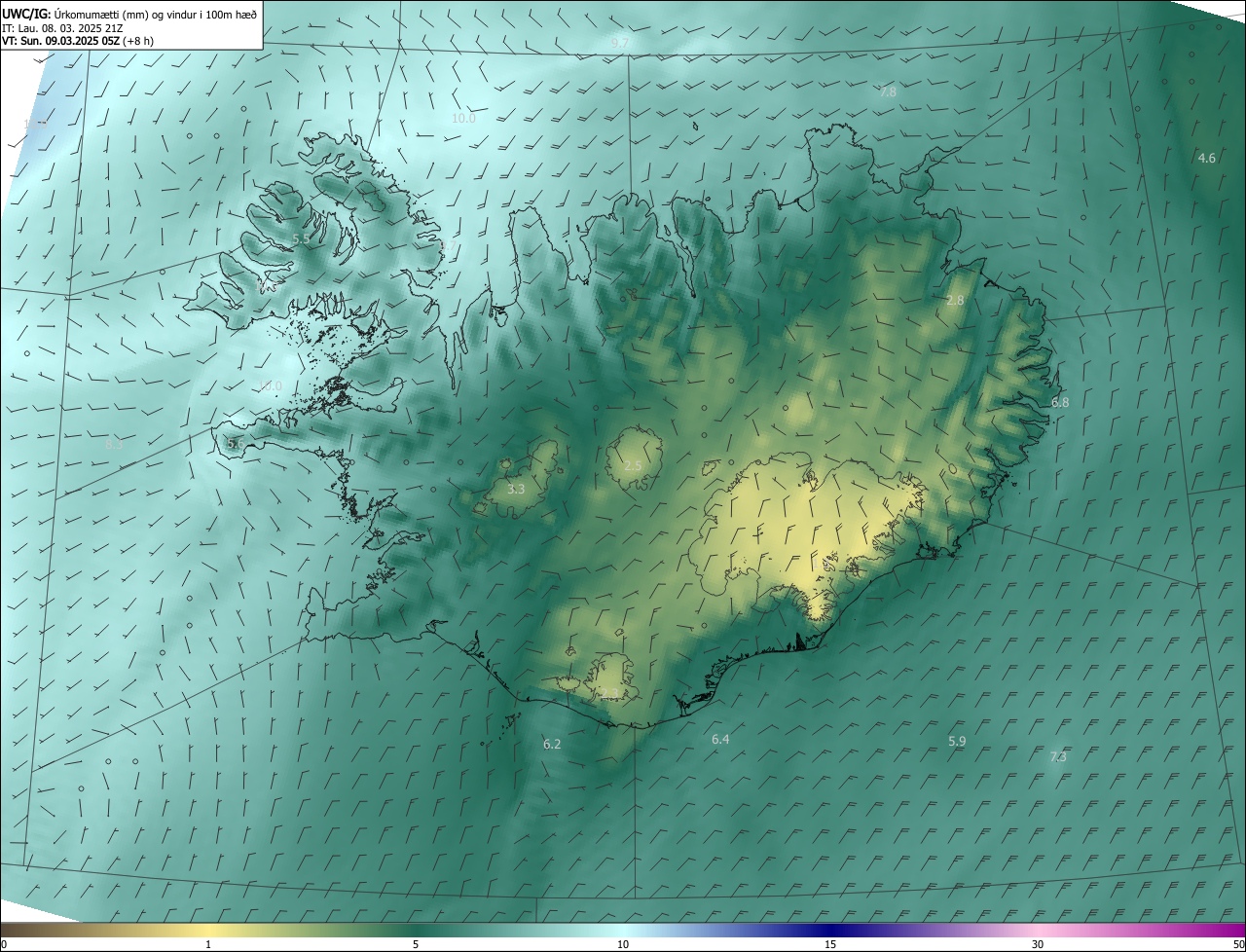Click the "VT: Sun. 09.03.2025 05Z (+8 h)" valid time line

click(x=78, y=41)
